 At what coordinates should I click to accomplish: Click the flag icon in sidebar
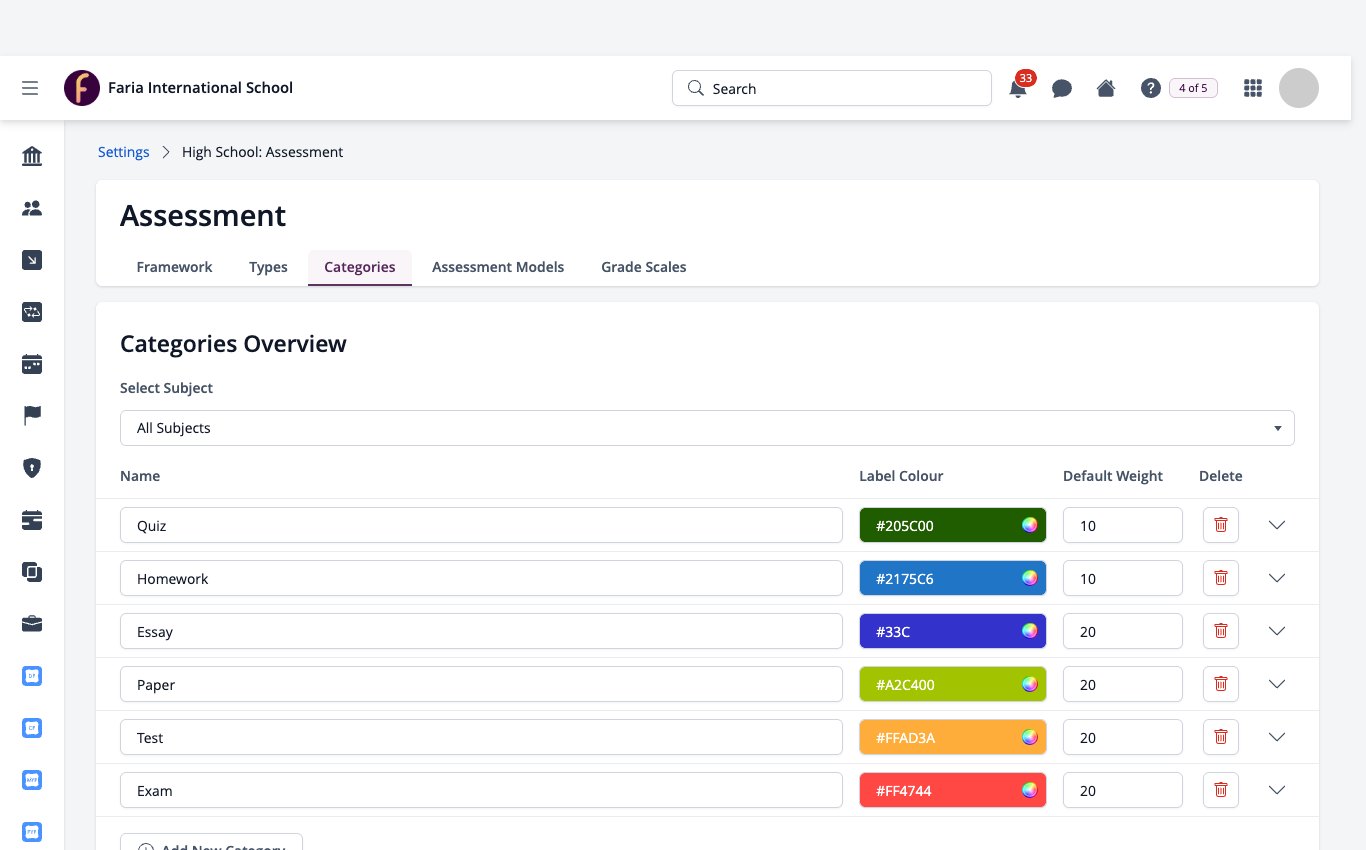coord(32,415)
